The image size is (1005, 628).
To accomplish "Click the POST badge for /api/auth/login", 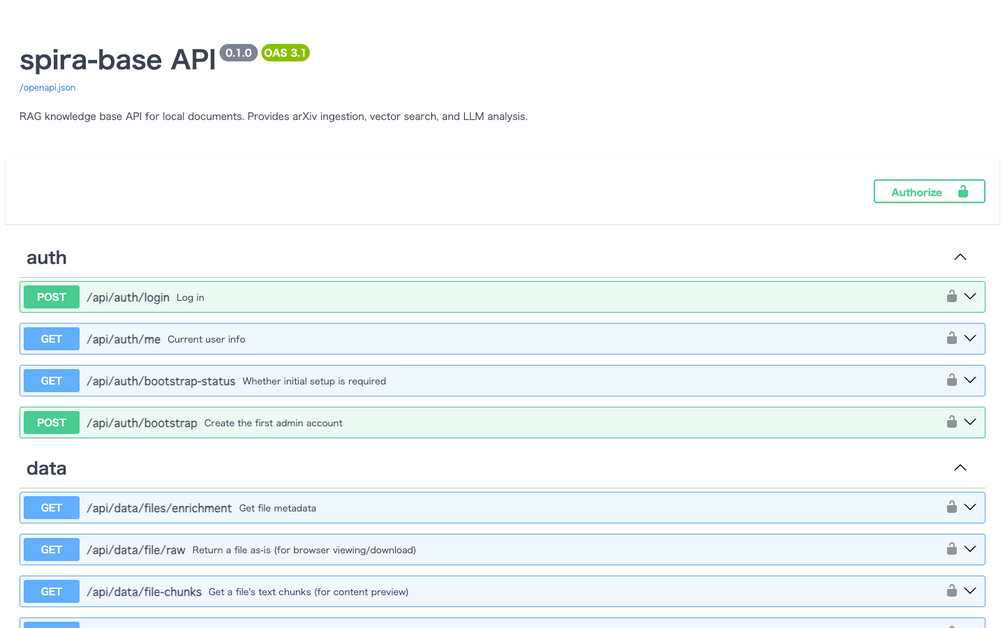I will click(51, 297).
